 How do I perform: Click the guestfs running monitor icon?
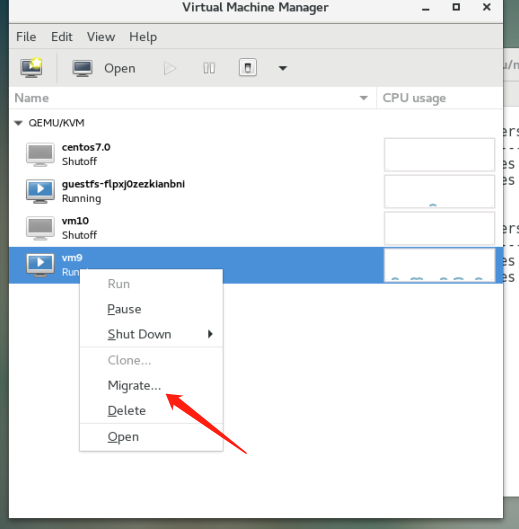click(x=40, y=191)
